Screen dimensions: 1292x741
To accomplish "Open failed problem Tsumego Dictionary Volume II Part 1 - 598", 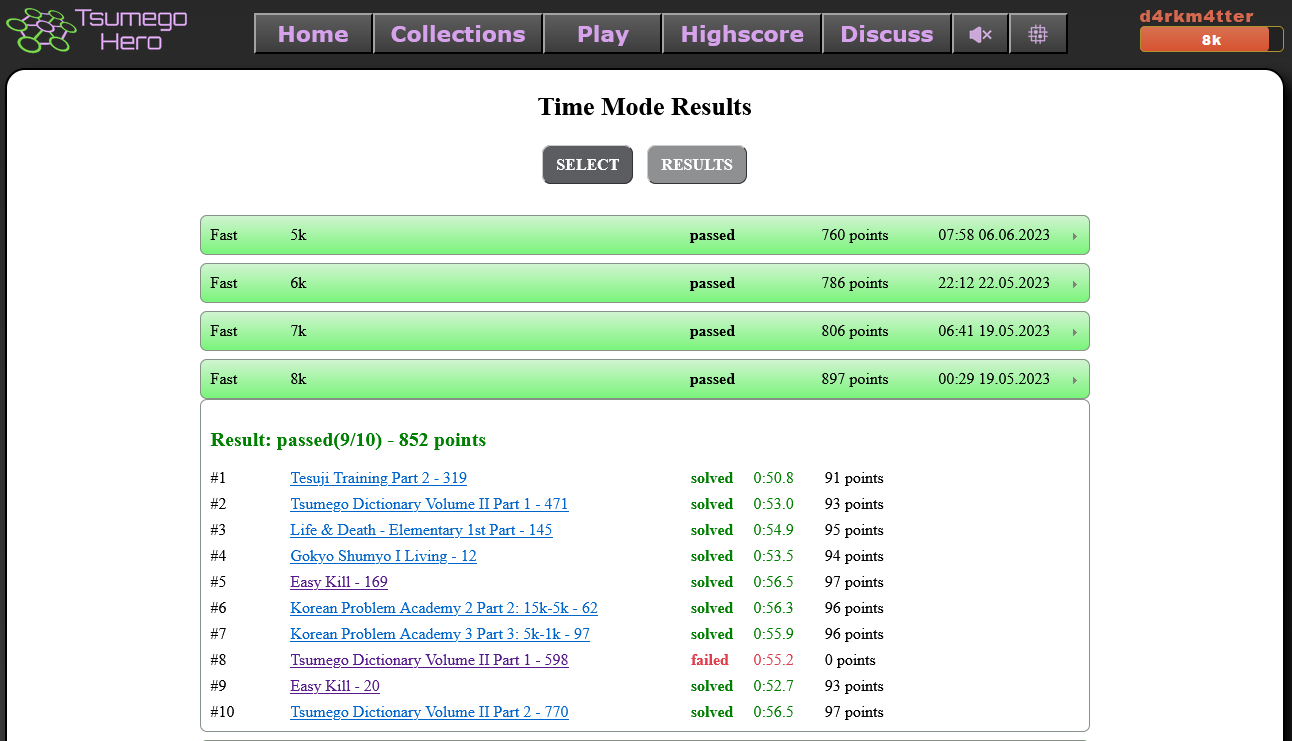I will (429, 660).
